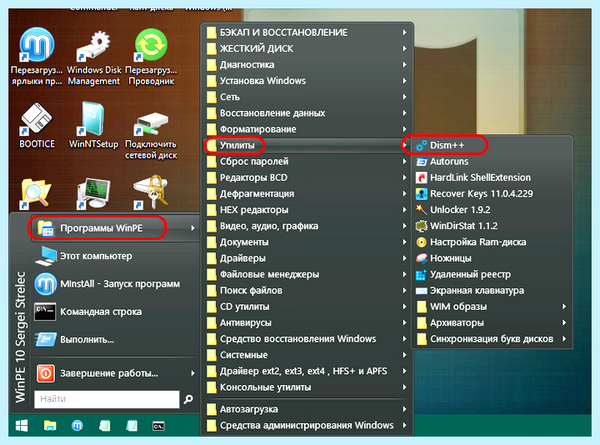This screenshot has width=600, height=445.
Task: Open Дефрагментация menu
Action: click(307, 194)
